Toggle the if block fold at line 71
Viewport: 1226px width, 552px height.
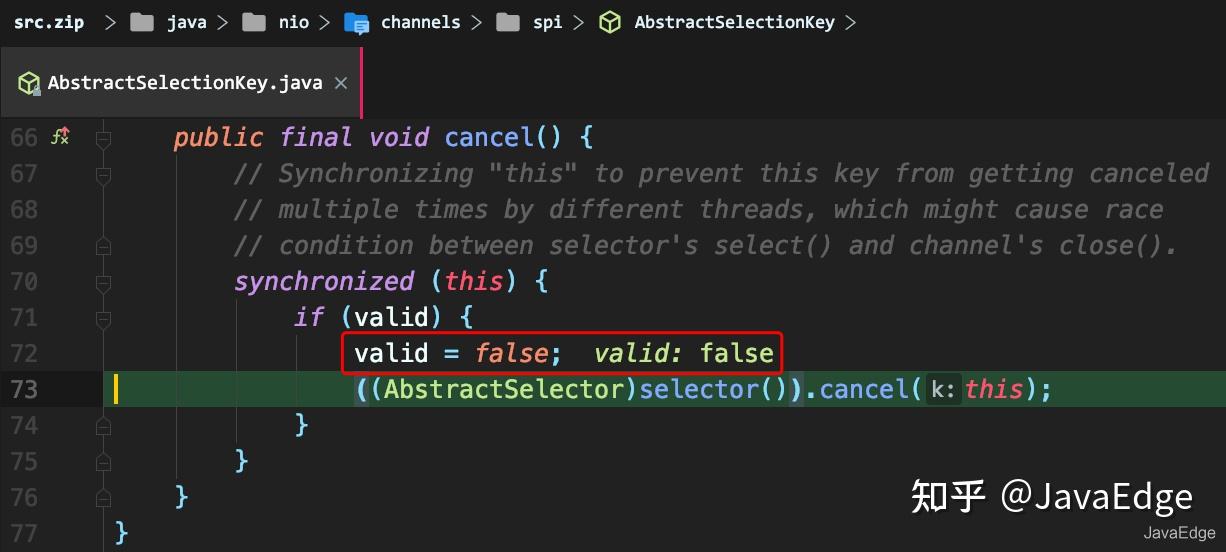(103, 318)
